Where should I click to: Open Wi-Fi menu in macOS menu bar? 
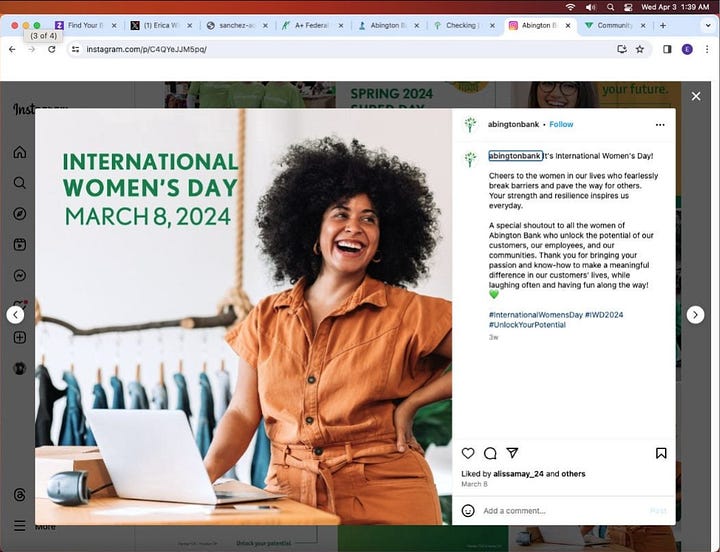570,7
